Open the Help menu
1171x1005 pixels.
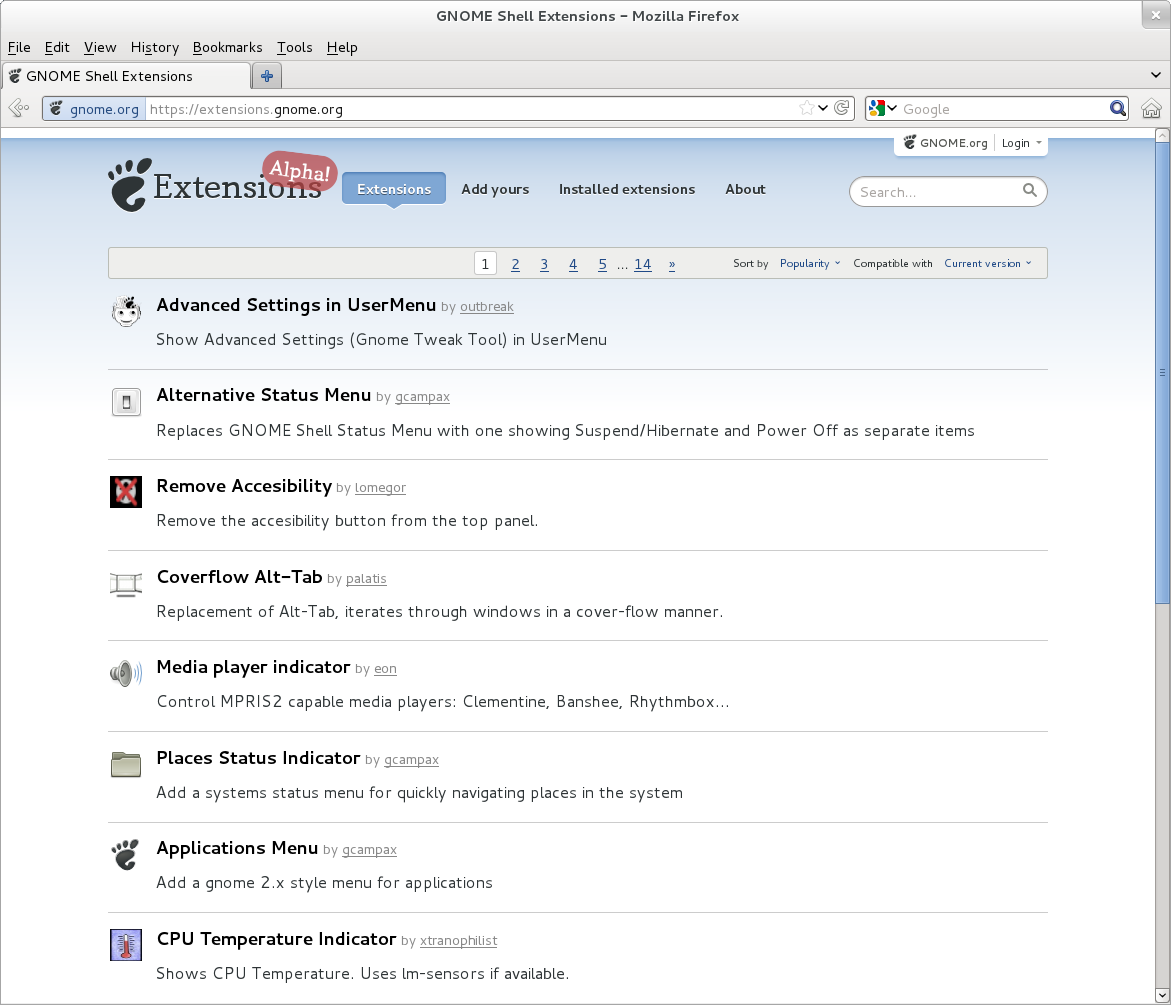pos(342,47)
